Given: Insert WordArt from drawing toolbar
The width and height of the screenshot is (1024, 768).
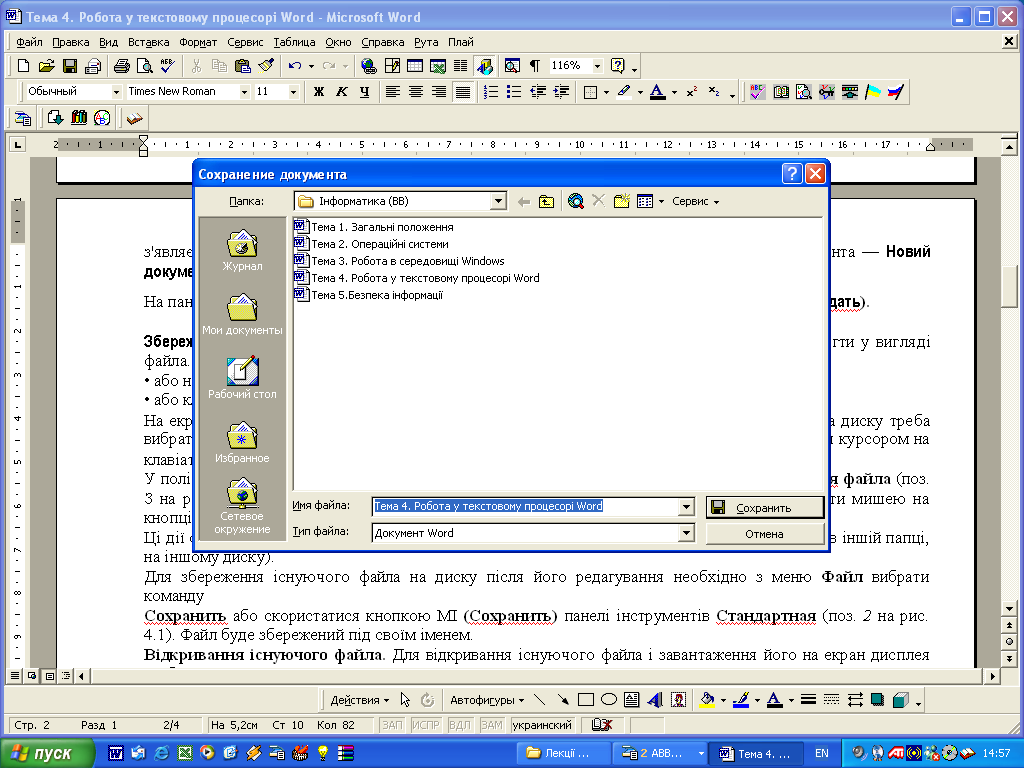Looking at the screenshot, I should (x=655, y=700).
